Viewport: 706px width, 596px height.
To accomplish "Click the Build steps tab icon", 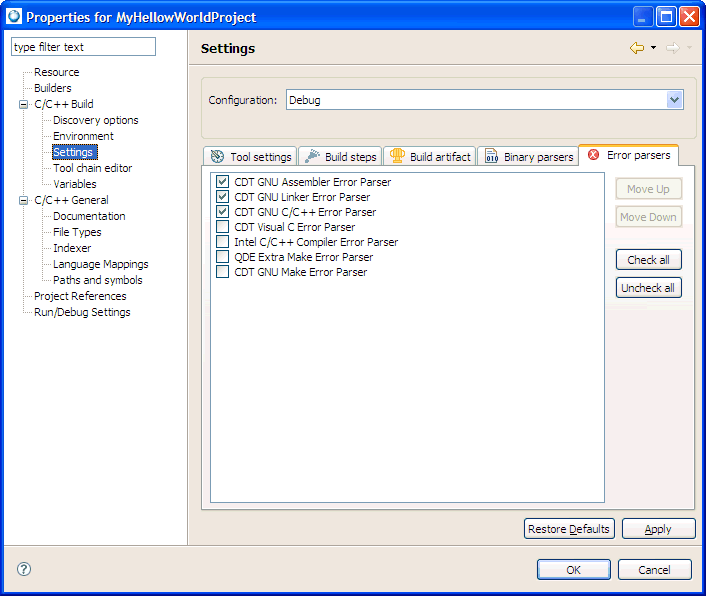I will coord(311,157).
